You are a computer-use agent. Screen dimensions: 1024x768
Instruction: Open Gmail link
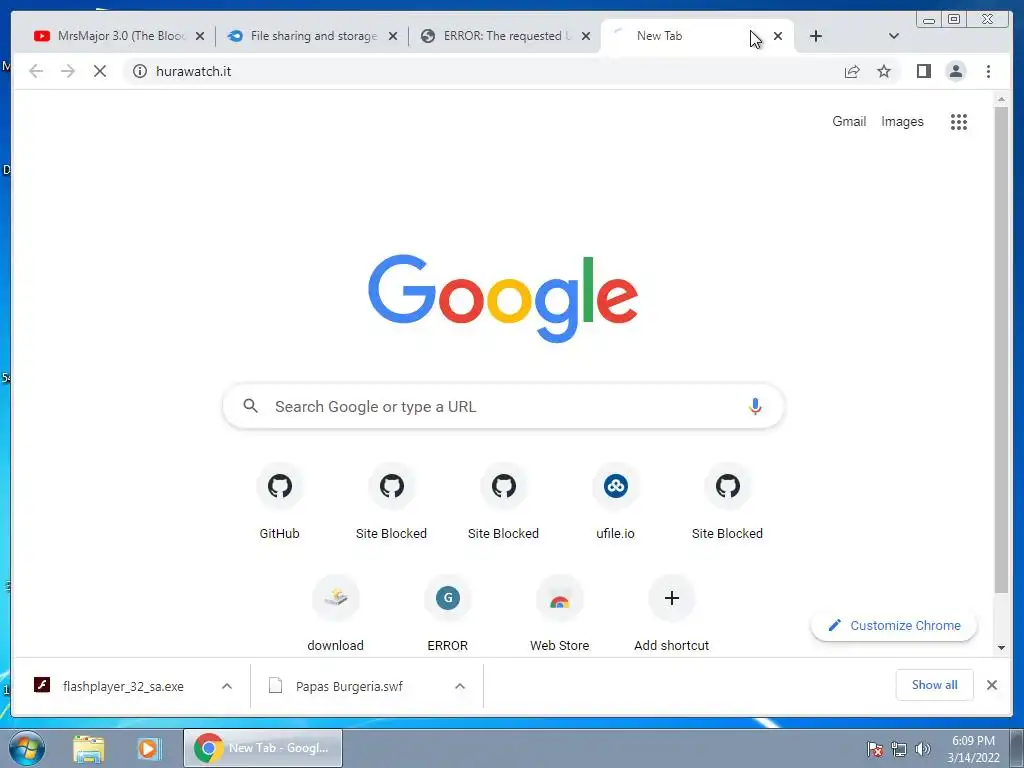point(849,121)
